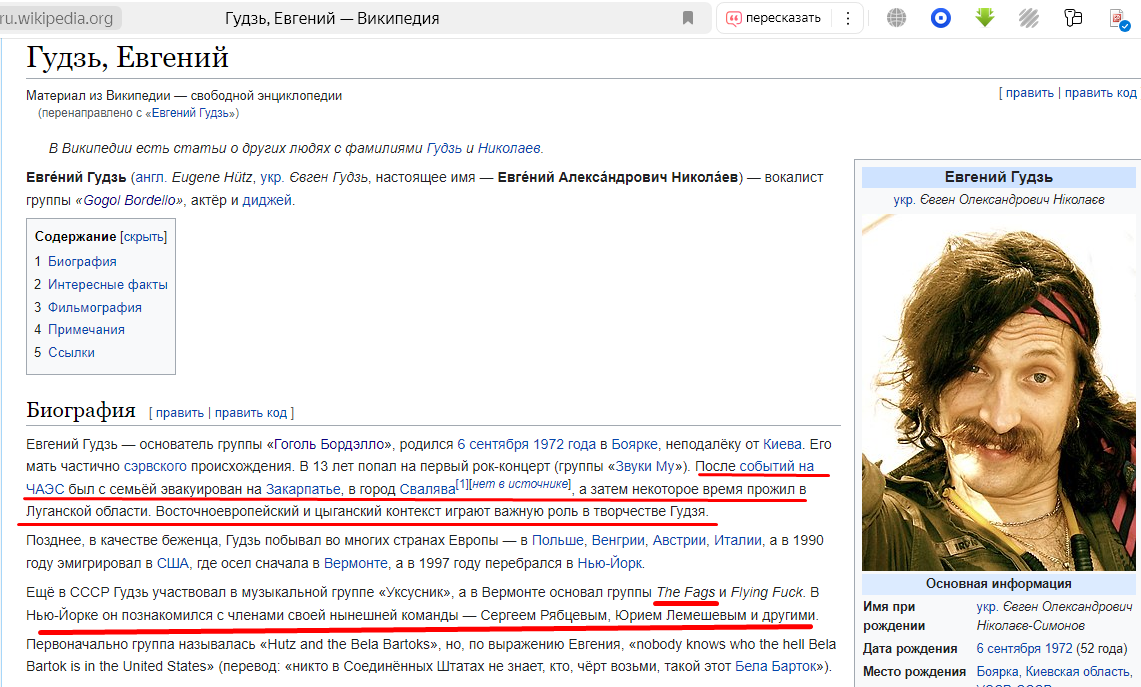Open the 'Свалява' link
The width and height of the screenshot is (1141, 687).
(427, 489)
